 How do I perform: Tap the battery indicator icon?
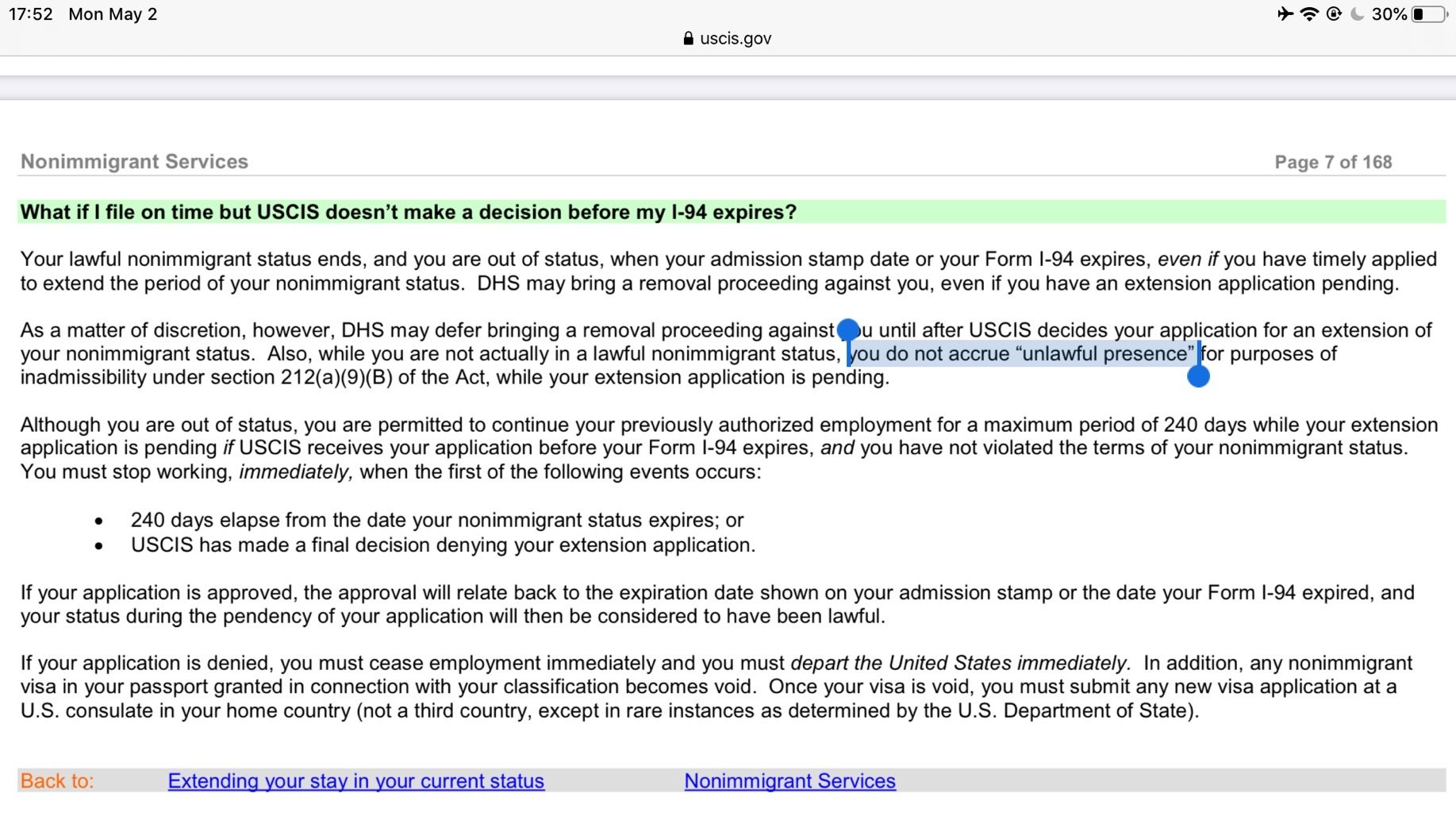1430,14
